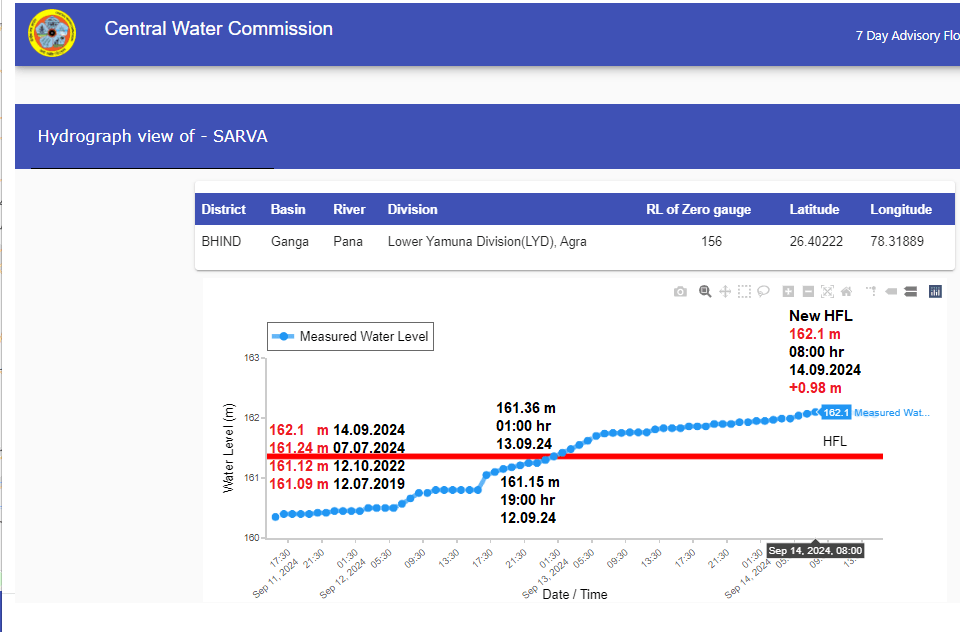The image size is (960, 632).
Task: Click the Autoscale icon
Action: [827, 292]
